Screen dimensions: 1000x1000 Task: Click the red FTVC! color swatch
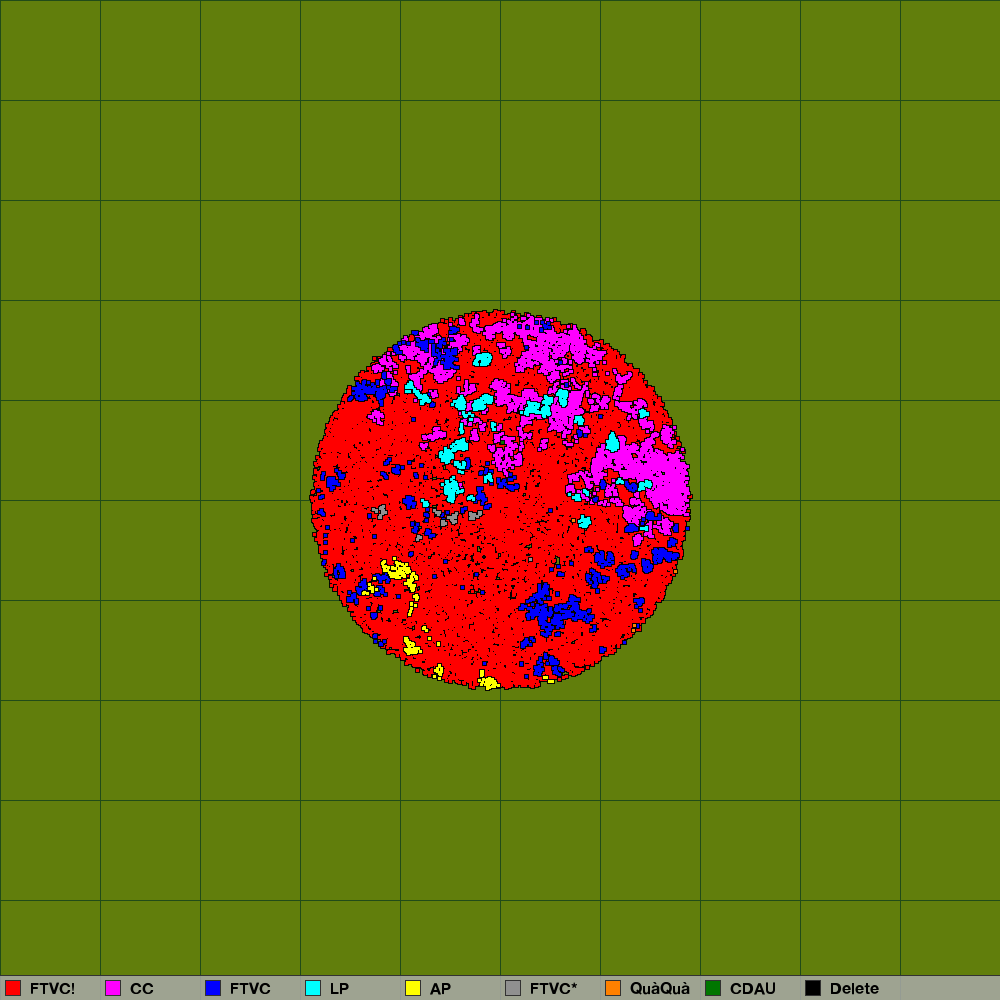13,988
